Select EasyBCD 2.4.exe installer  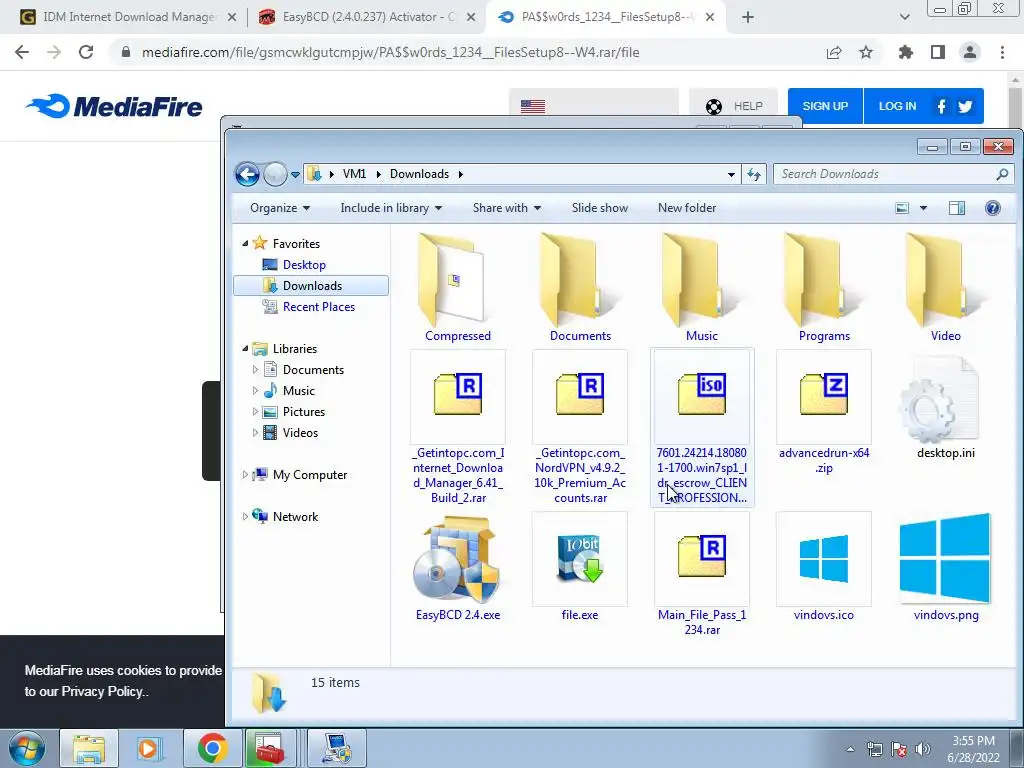[x=458, y=567]
